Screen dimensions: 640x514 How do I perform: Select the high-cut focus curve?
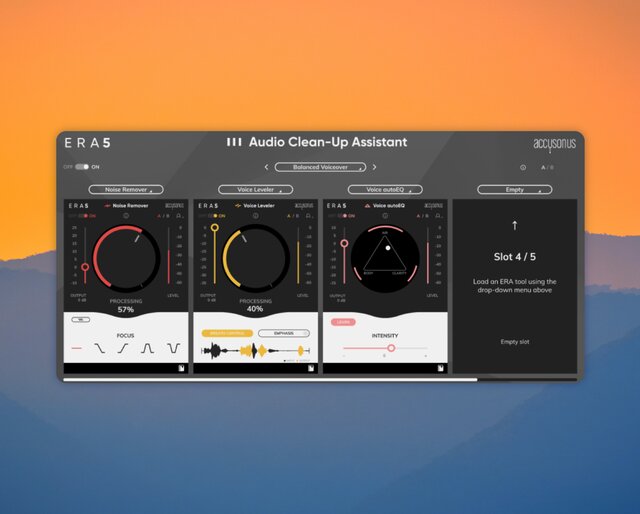click(100, 348)
